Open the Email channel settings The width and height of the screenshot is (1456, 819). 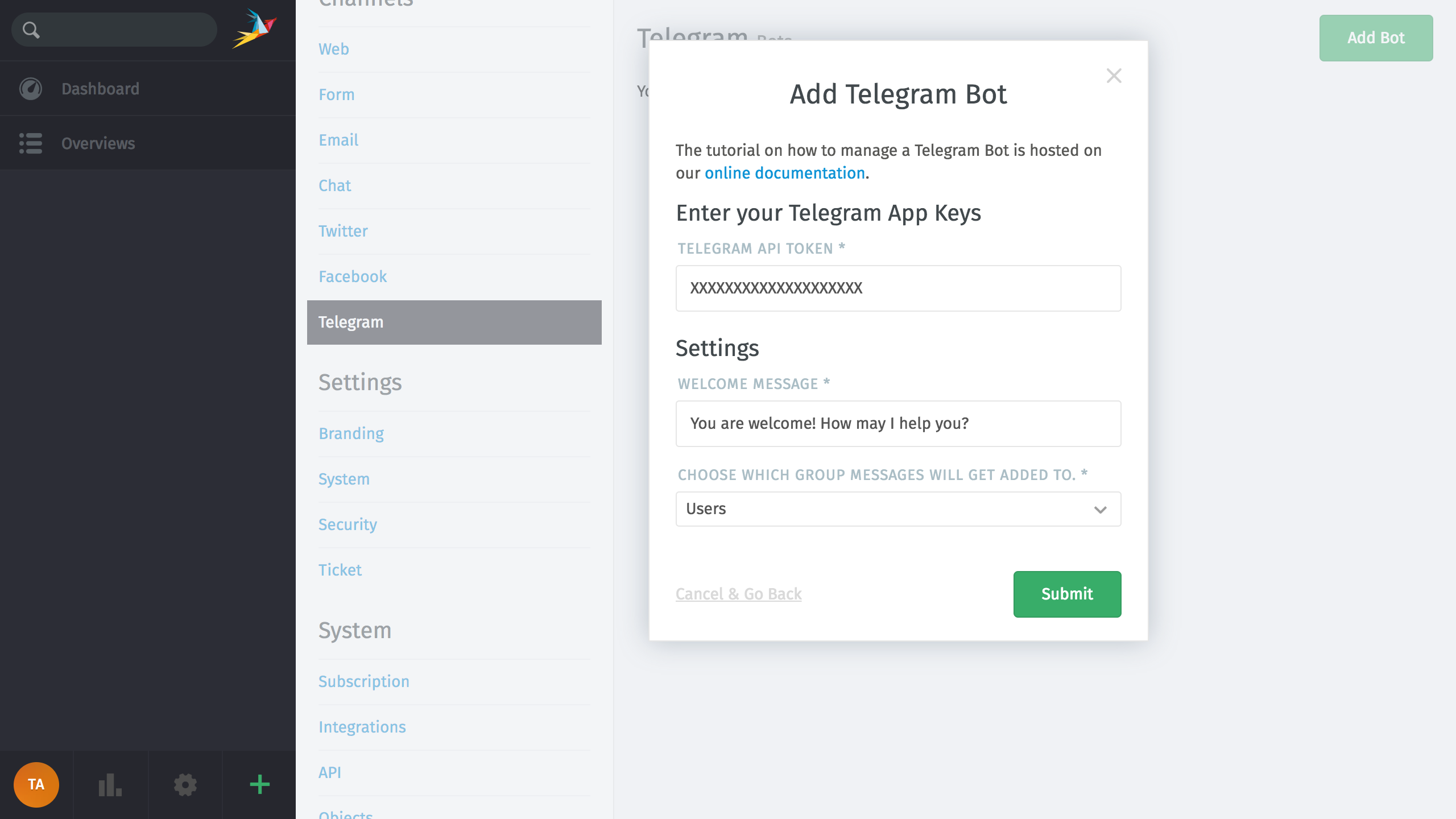click(x=338, y=140)
